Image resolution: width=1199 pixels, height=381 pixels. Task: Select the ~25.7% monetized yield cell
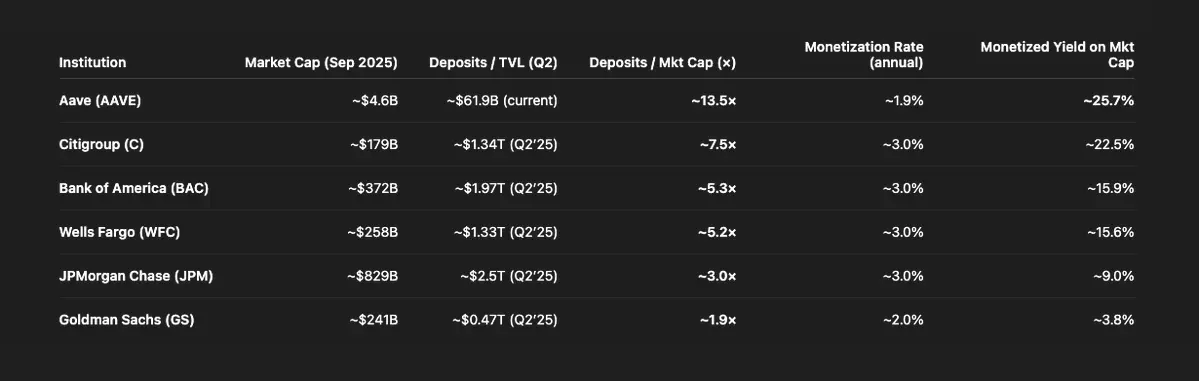pyautogui.click(x=1109, y=100)
